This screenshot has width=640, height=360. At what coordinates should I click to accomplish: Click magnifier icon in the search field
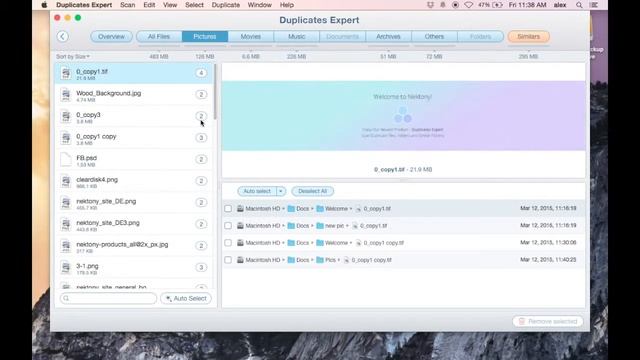click(67, 298)
